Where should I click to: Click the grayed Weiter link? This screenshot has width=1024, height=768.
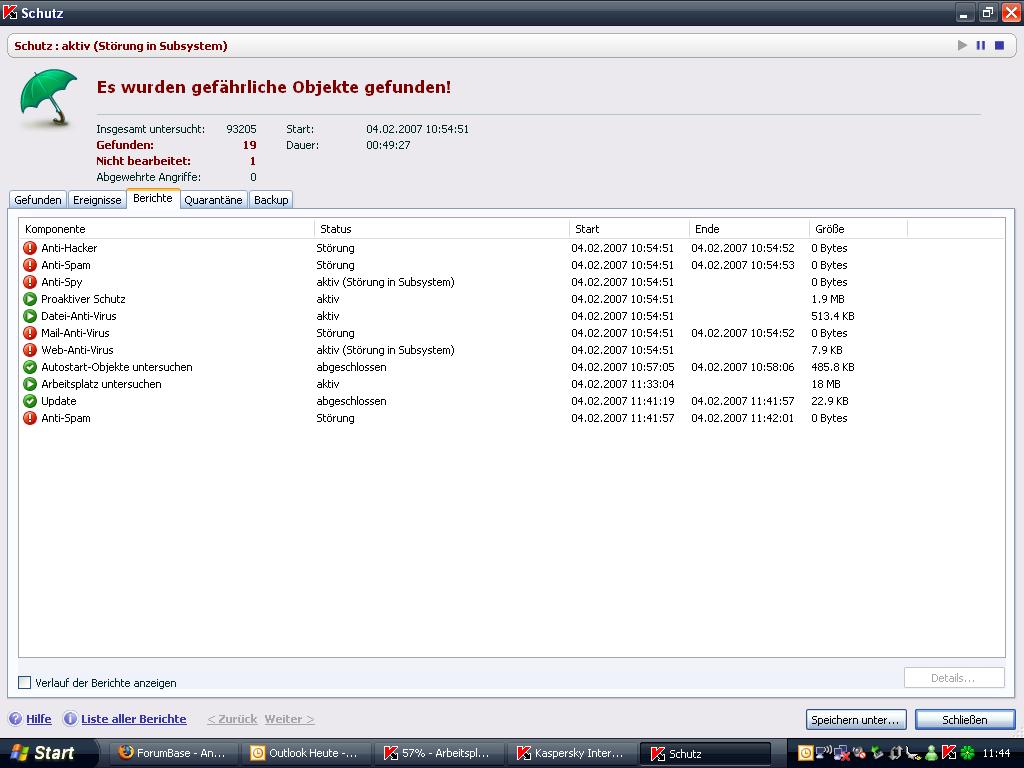(x=289, y=719)
